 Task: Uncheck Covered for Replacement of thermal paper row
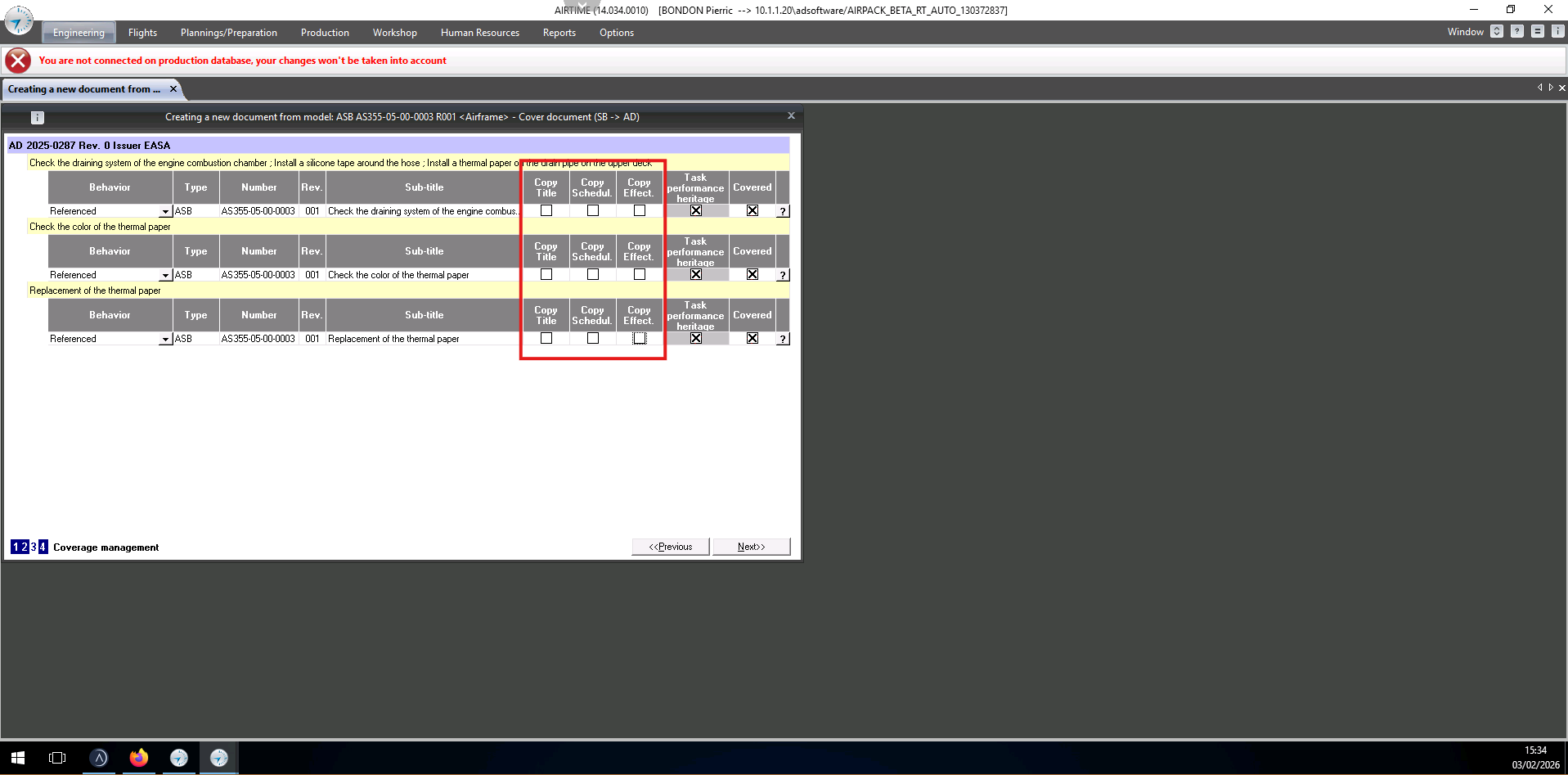point(753,339)
